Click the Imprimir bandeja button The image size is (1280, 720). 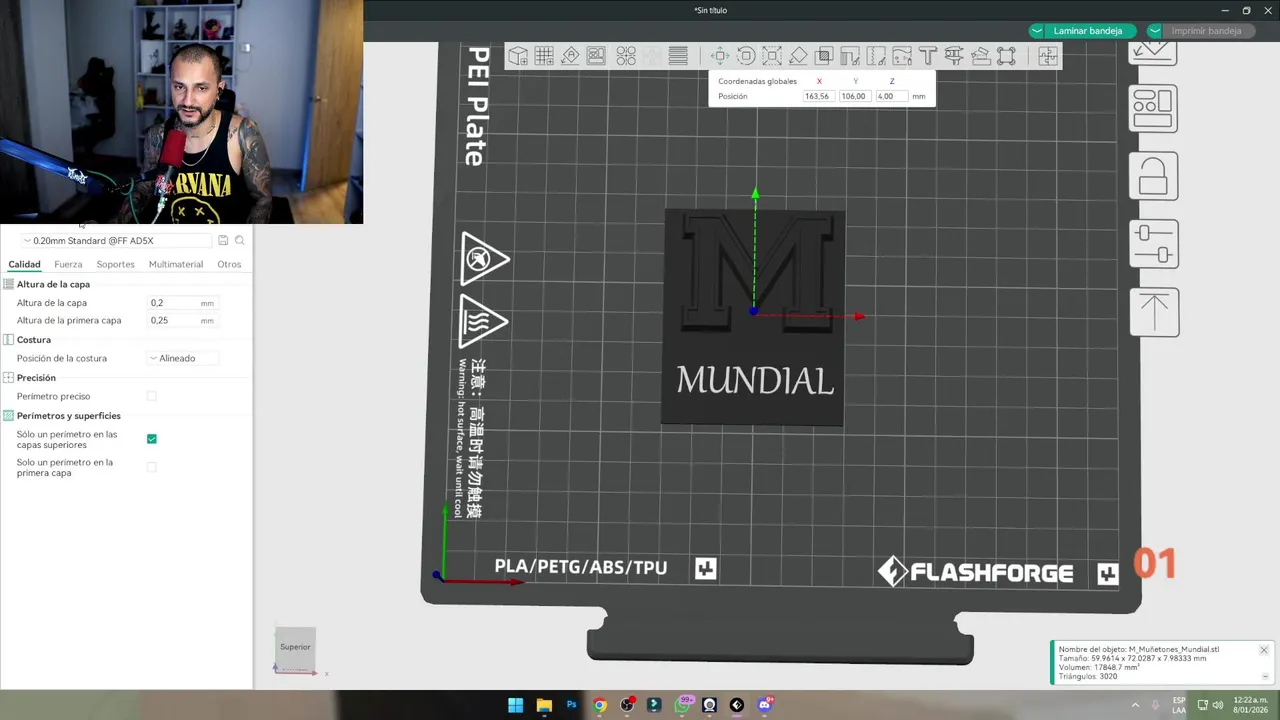(x=1206, y=31)
